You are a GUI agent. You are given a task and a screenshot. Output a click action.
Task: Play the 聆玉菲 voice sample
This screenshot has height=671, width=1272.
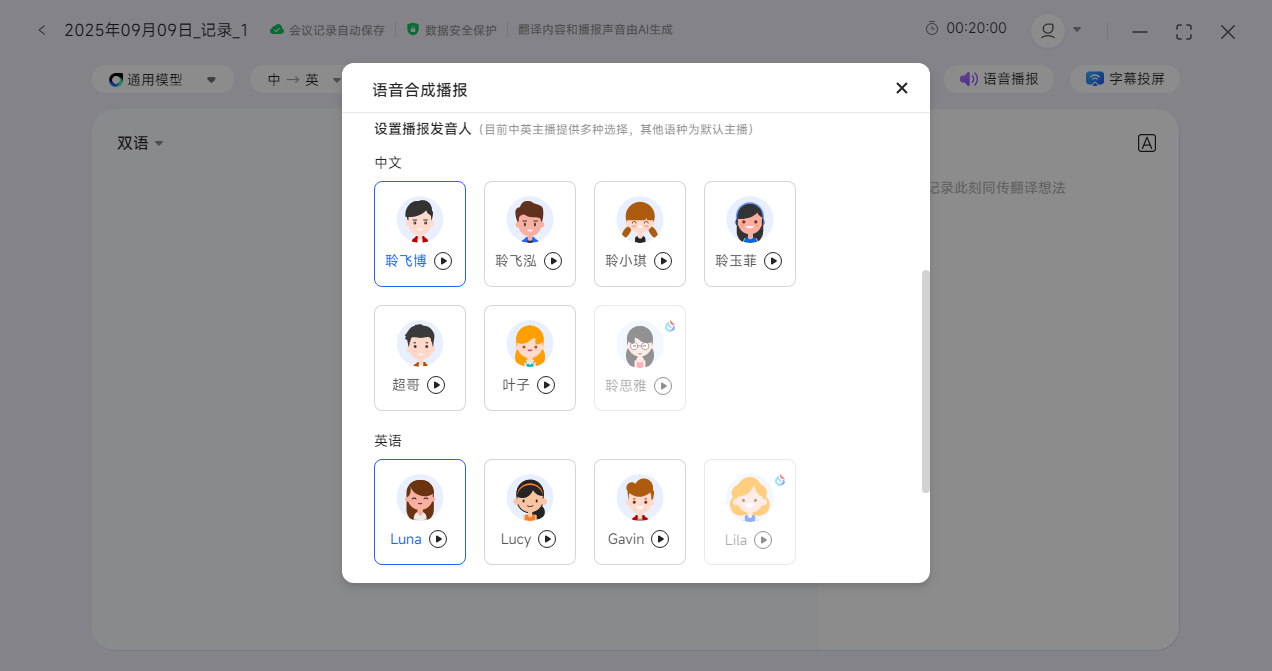coord(773,261)
